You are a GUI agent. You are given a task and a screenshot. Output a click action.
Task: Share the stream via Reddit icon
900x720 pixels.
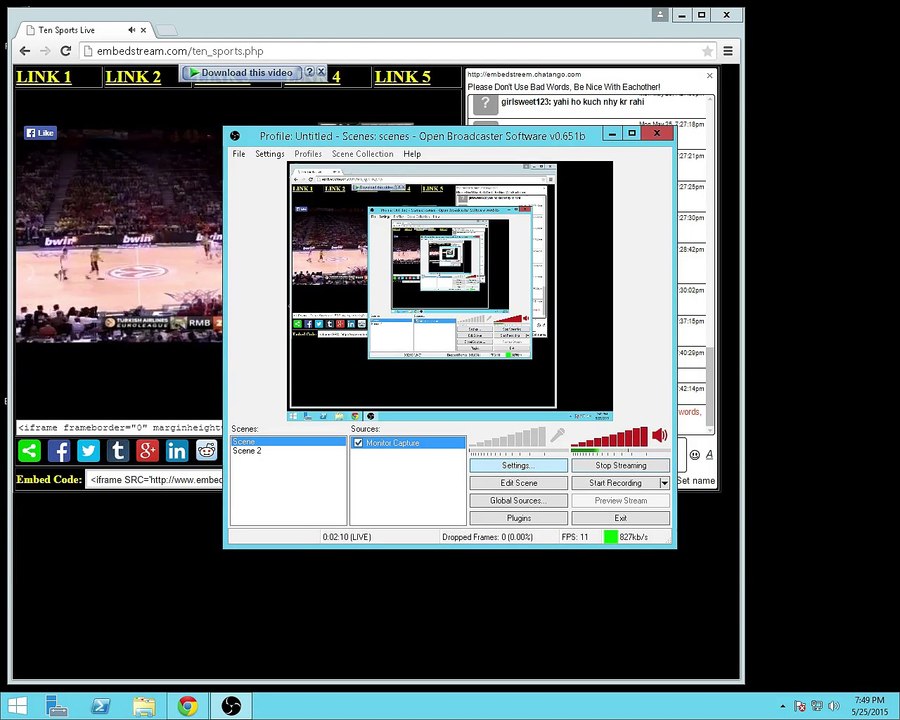pos(207,451)
